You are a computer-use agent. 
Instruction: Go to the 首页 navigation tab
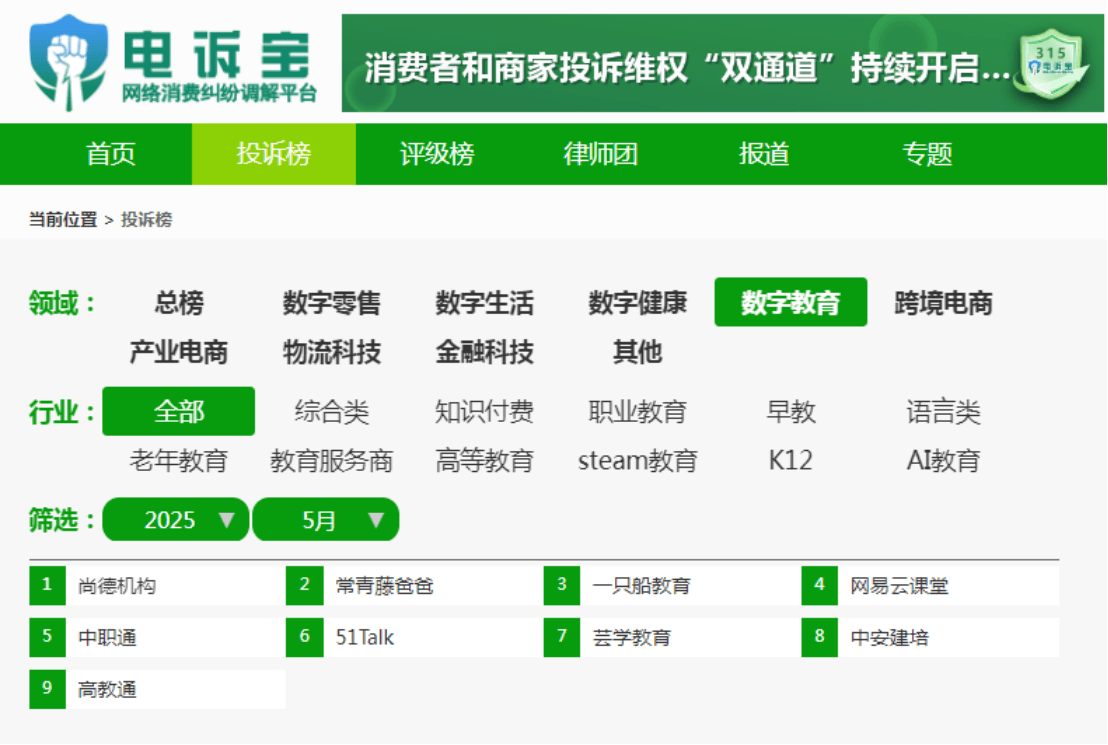tap(110, 154)
